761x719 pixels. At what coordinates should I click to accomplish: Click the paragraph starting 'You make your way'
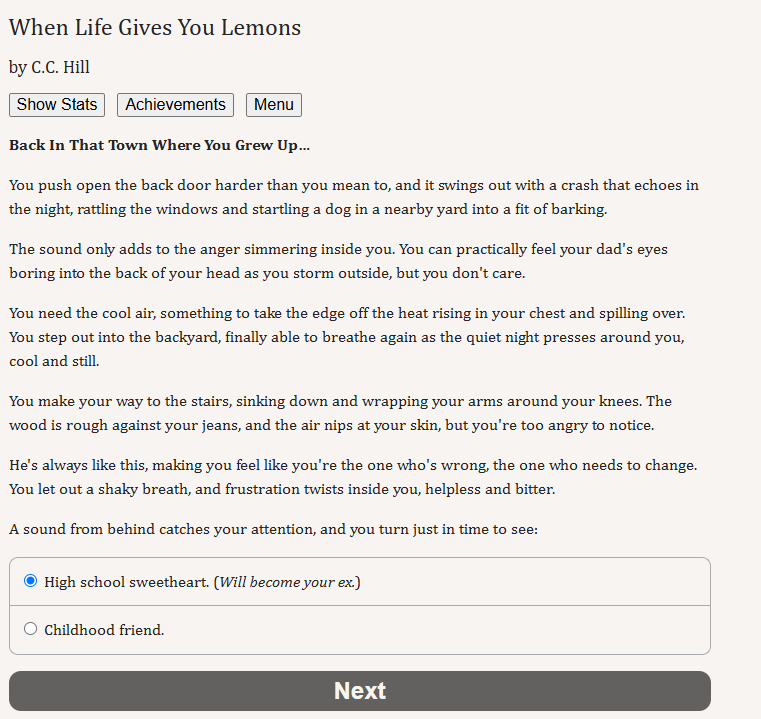tap(340, 413)
